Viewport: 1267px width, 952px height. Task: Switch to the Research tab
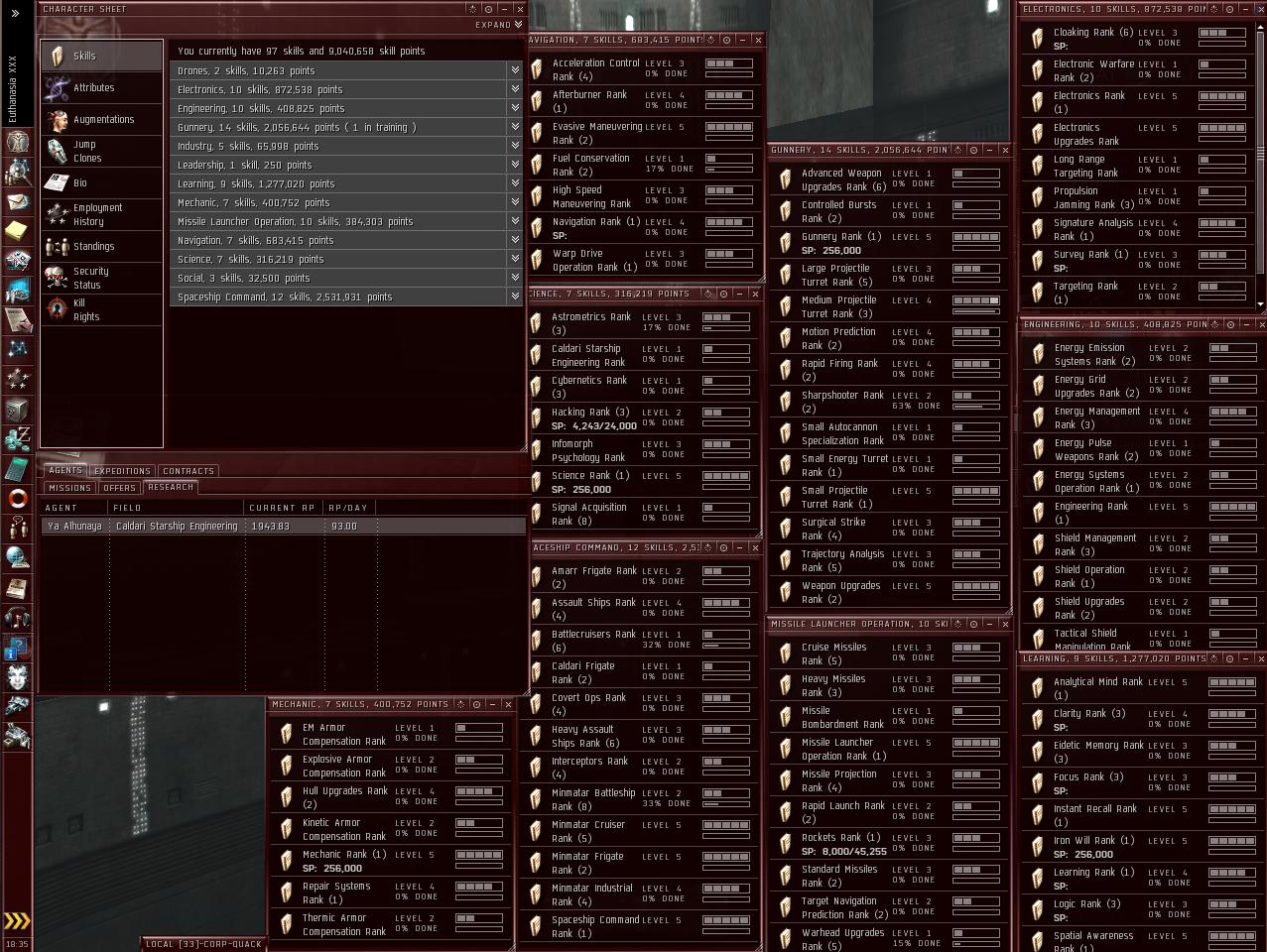pyautogui.click(x=171, y=487)
